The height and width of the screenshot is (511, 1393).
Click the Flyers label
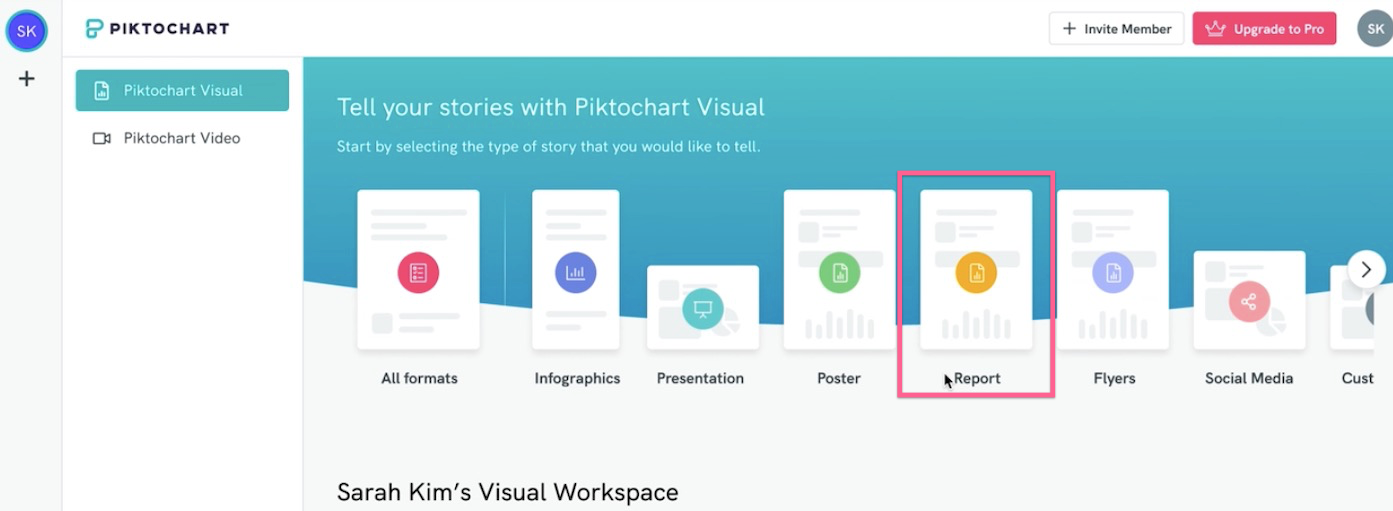click(x=1114, y=378)
